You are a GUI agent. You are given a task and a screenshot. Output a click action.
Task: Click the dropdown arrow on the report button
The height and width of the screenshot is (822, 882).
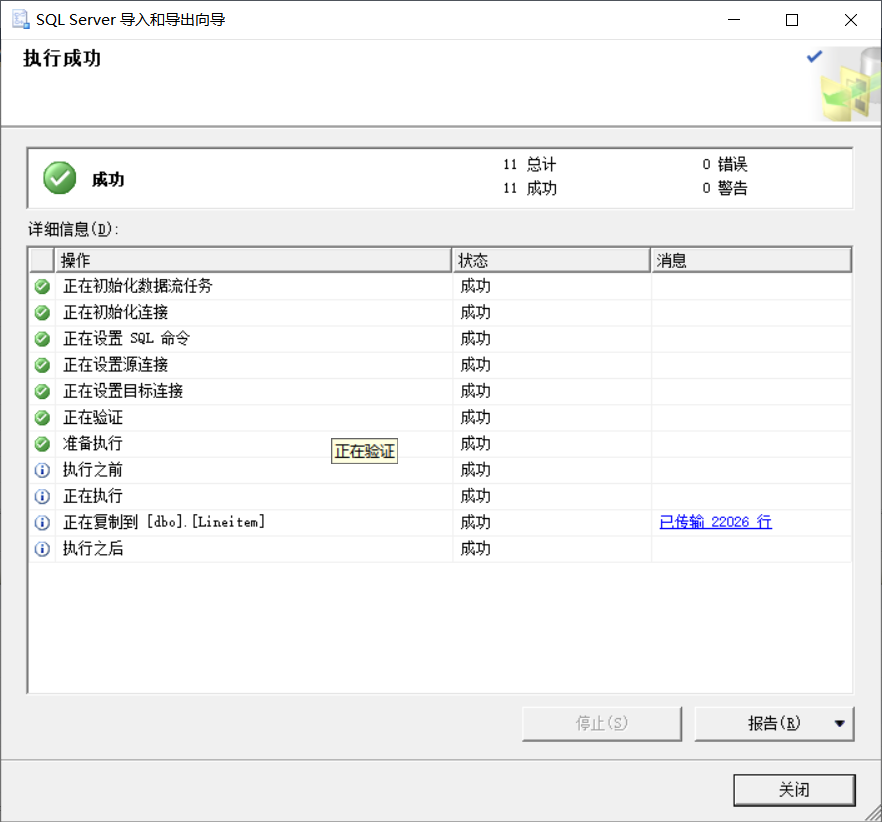click(842, 723)
